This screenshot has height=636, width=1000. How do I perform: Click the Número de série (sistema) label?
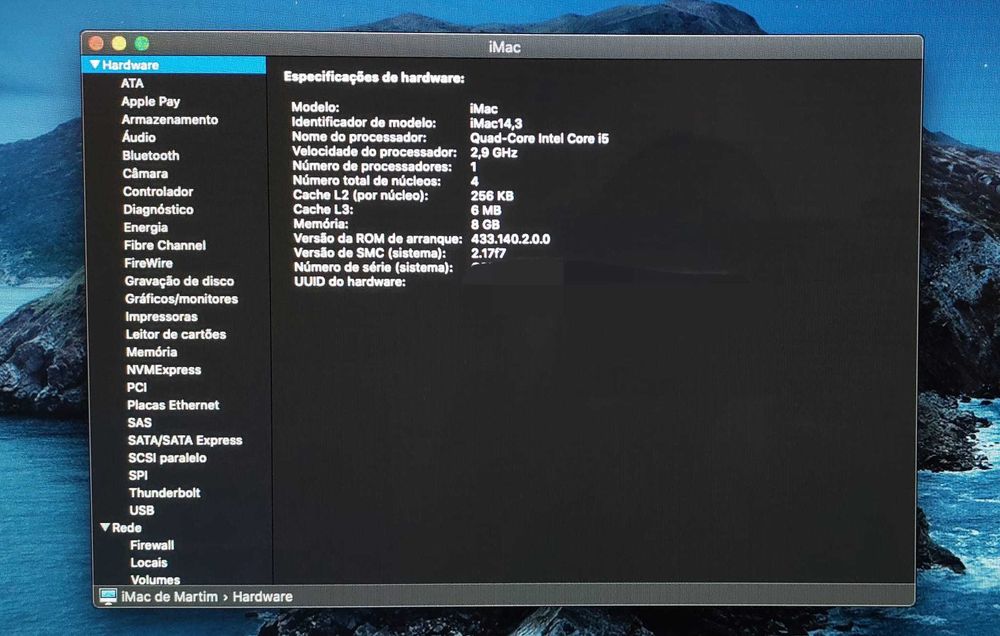373,267
